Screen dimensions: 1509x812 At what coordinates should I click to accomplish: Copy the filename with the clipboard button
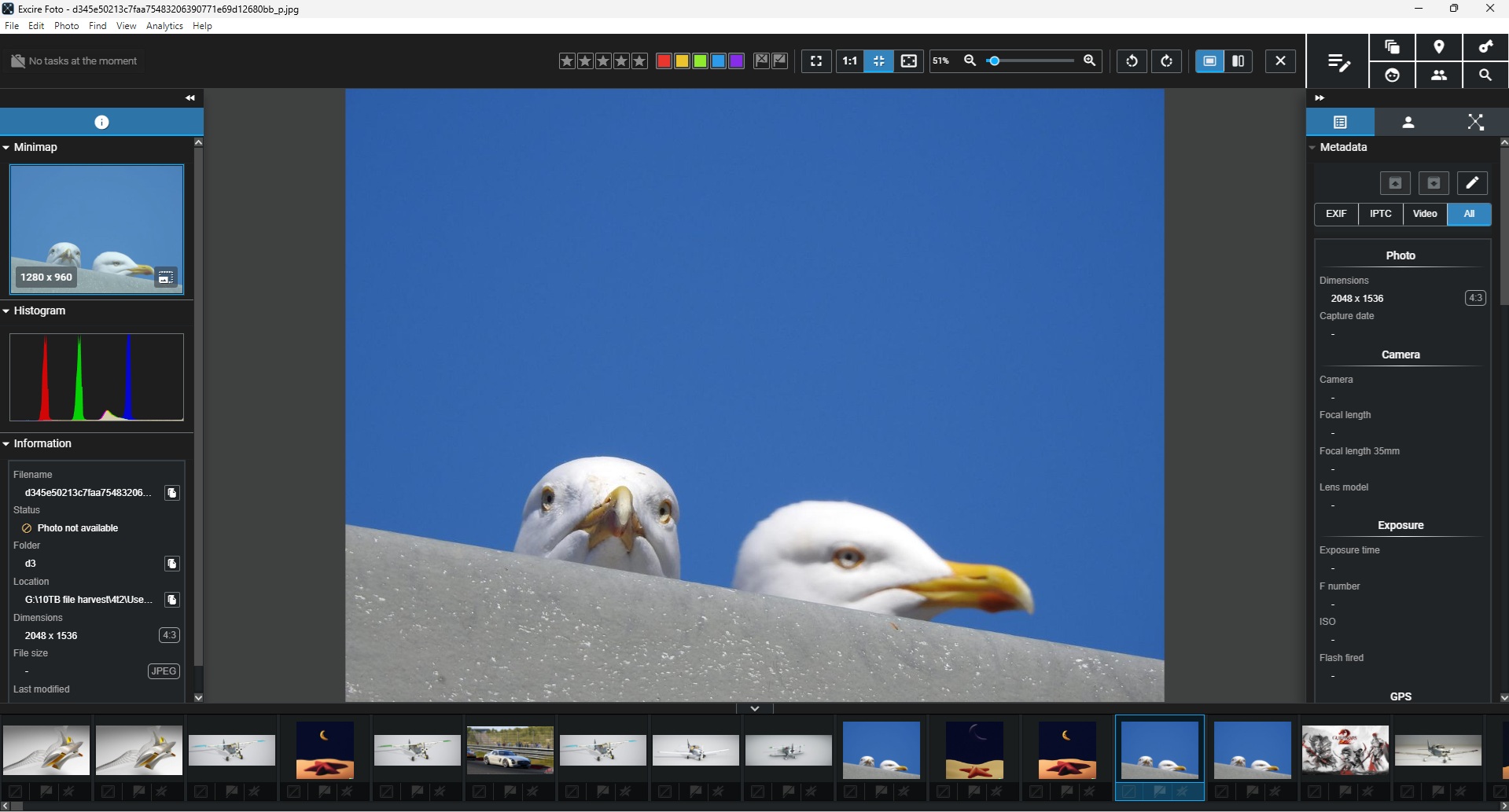(x=171, y=493)
